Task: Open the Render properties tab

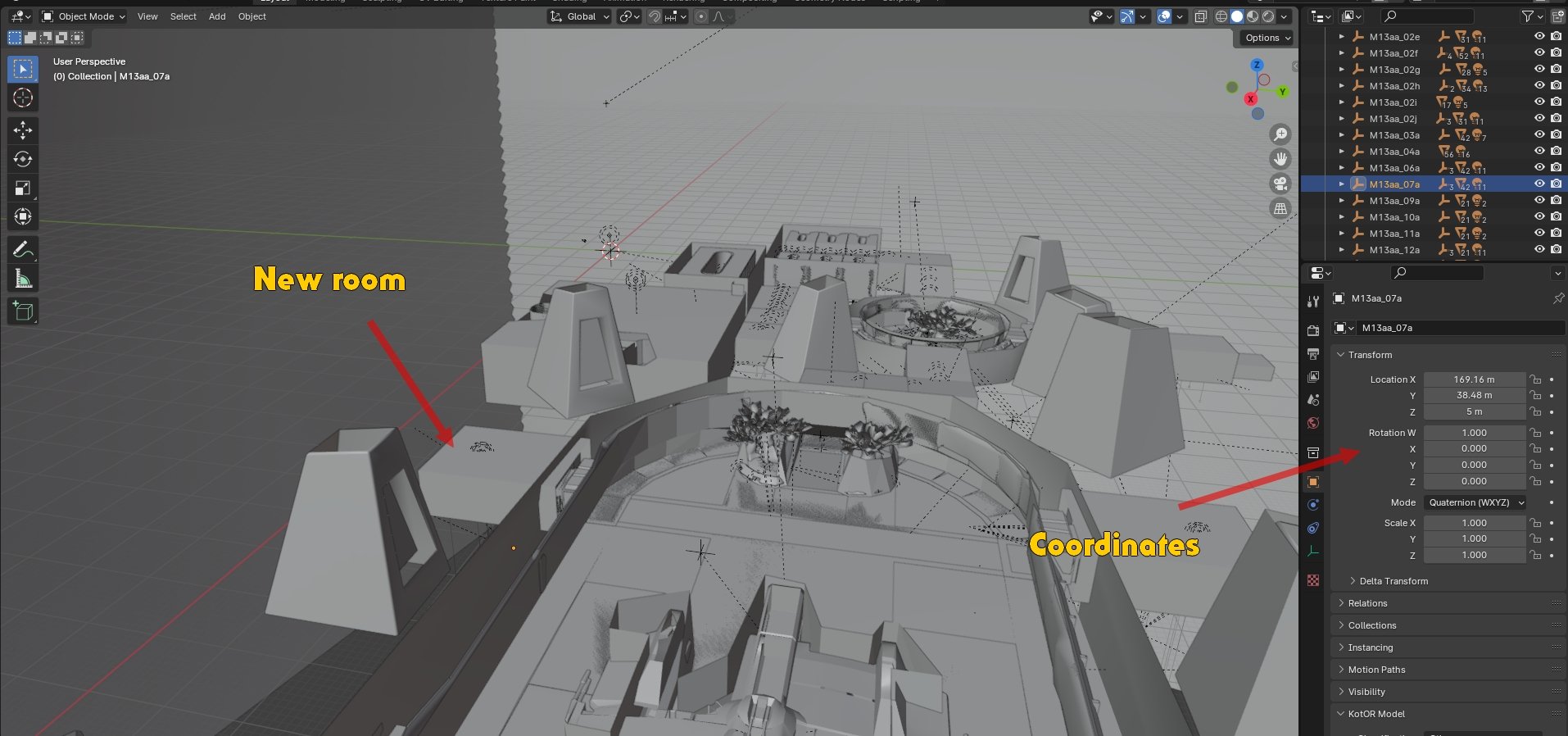Action: [1313, 330]
